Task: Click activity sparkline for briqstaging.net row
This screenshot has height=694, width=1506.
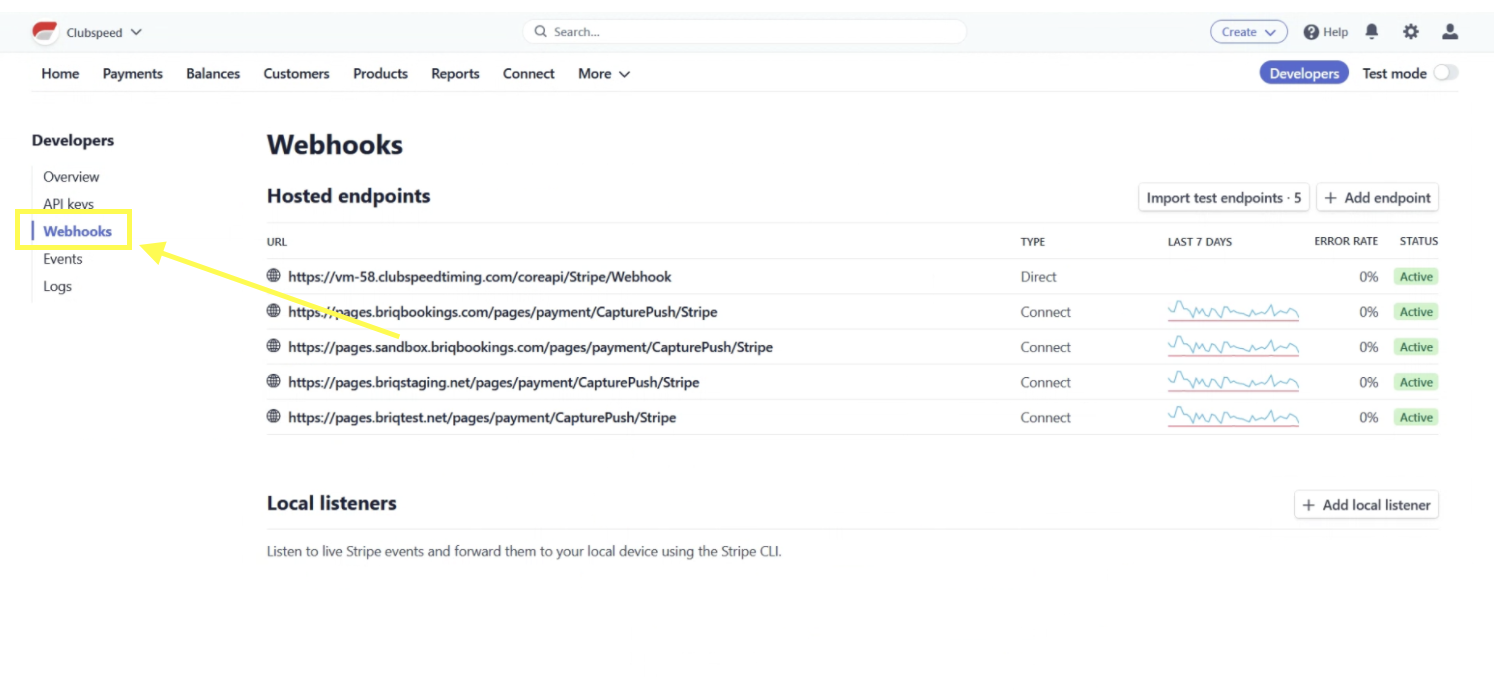Action: (x=1233, y=382)
